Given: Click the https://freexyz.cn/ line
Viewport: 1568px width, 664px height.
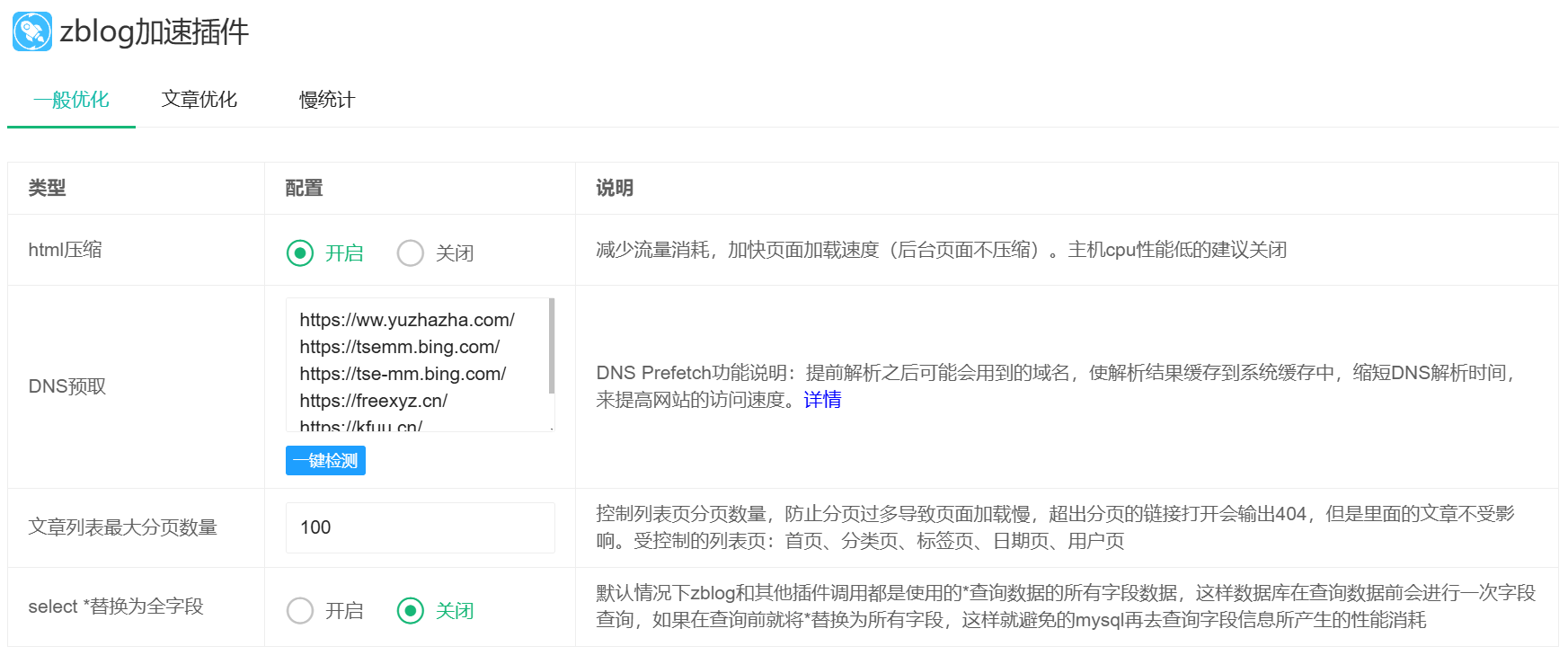Looking at the screenshot, I should [374, 401].
